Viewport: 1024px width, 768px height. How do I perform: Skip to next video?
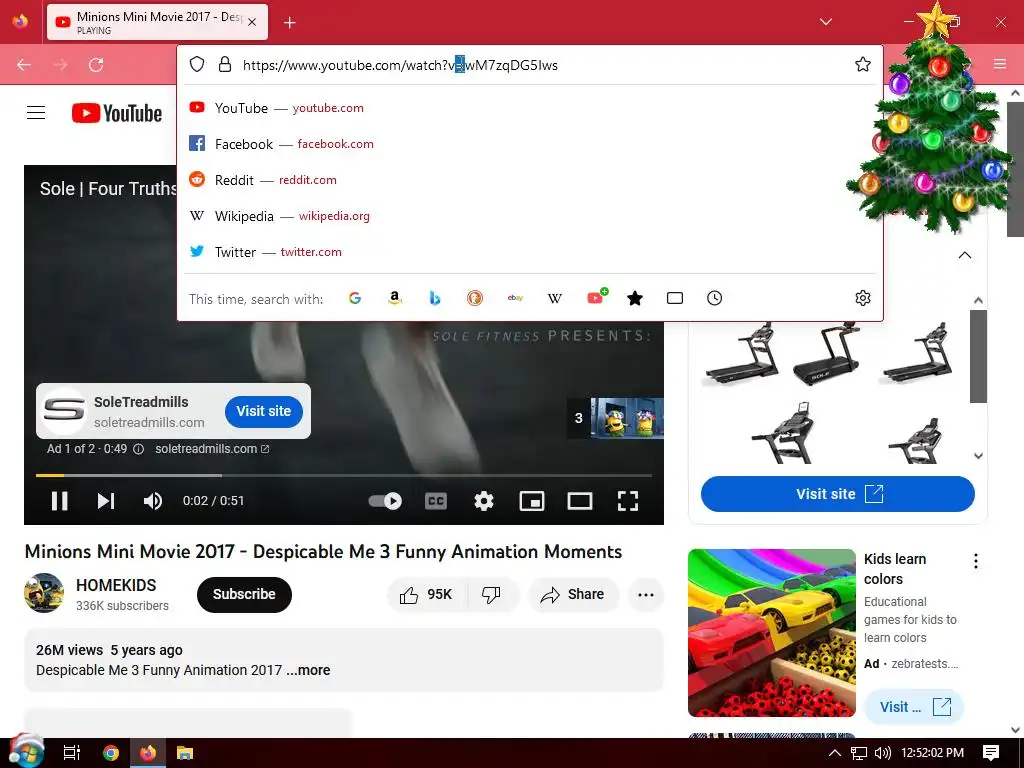tap(106, 501)
